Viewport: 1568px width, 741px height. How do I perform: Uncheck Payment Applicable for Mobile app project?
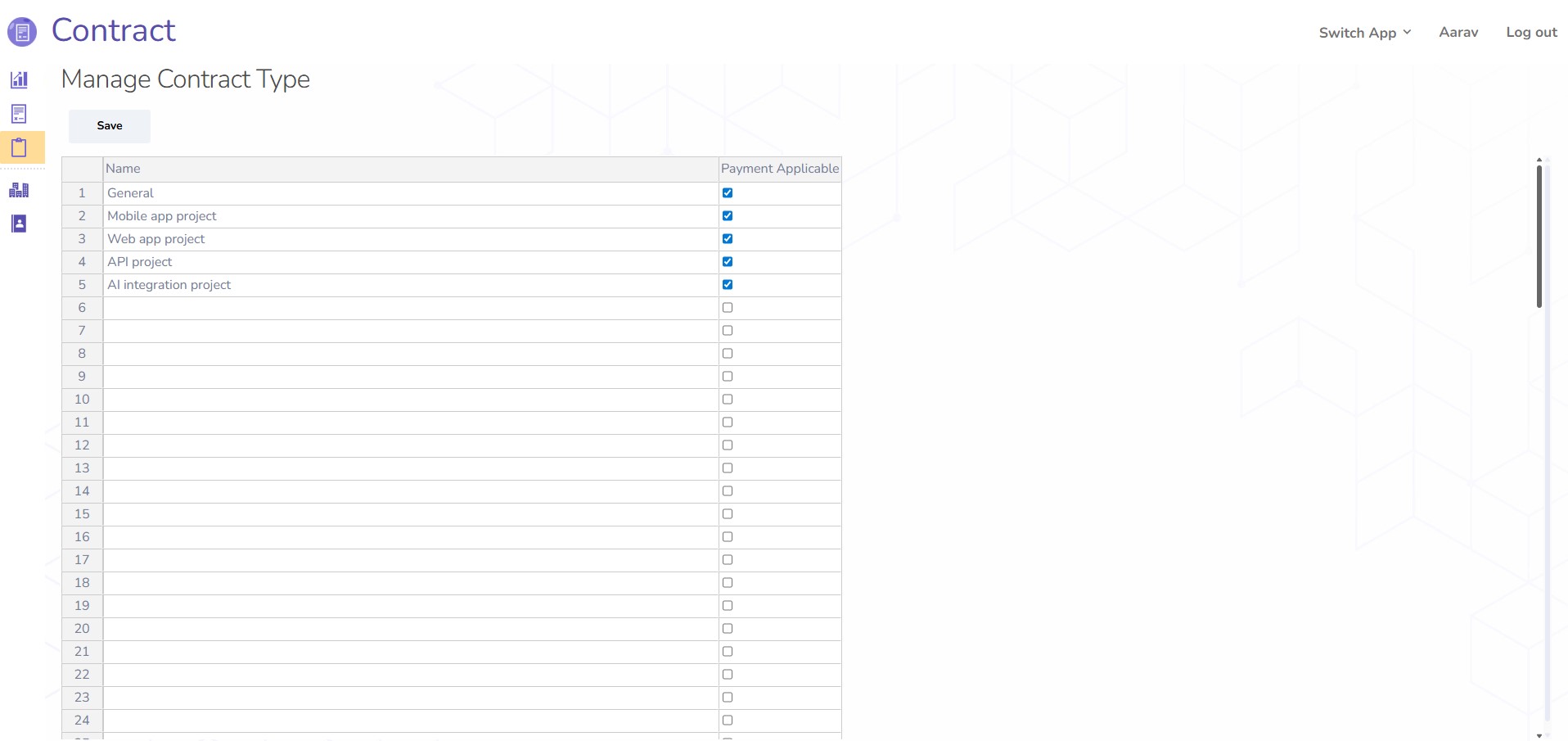coord(728,216)
